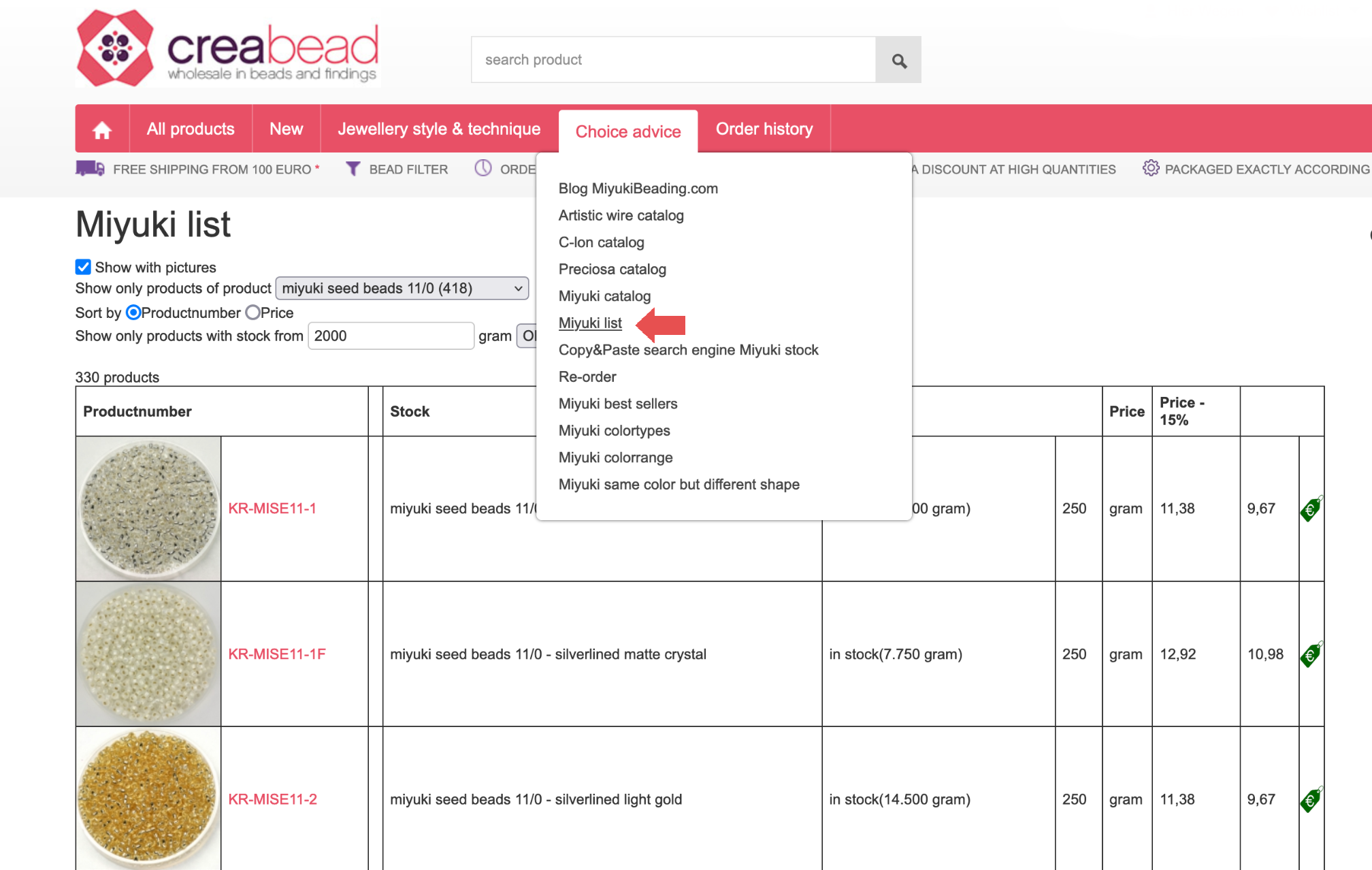Image resolution: width=1372 pixels, height=870 pixels.
Task: Select sort by Price radio button
Action: point(253,312)
